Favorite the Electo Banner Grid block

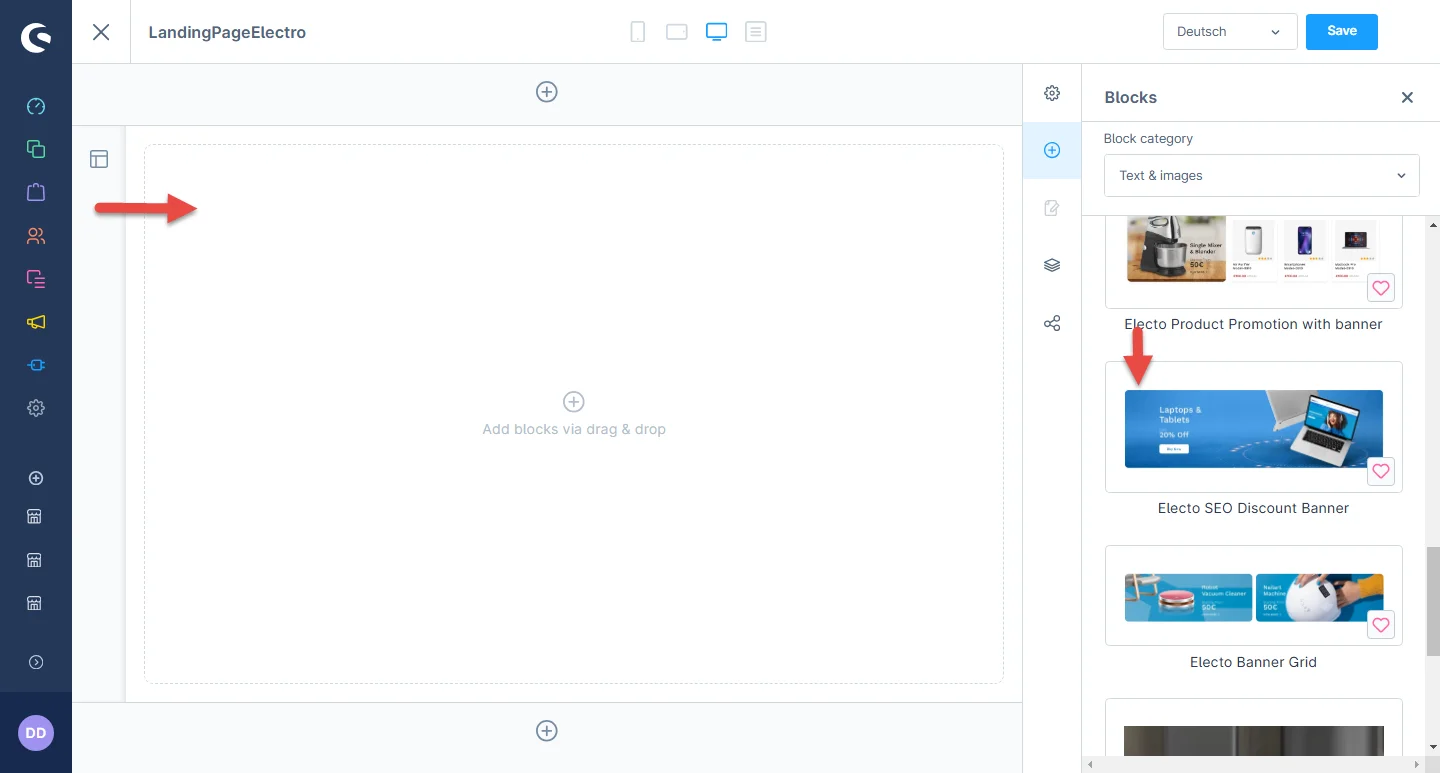pyautogui.click(x=1381, y=625)
